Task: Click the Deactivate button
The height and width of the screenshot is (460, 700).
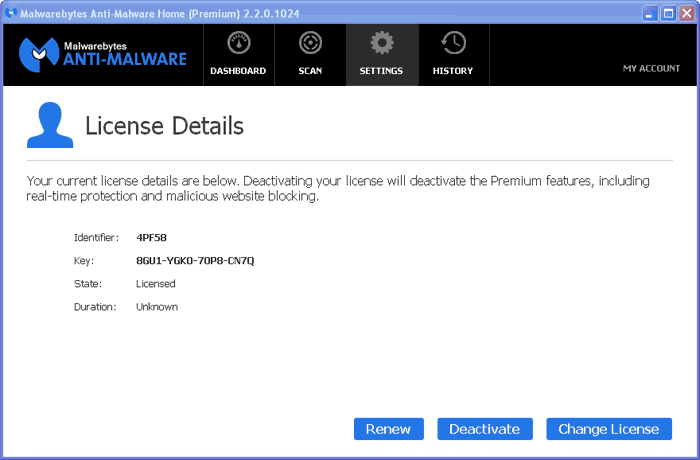Action: tap(485, 429)
